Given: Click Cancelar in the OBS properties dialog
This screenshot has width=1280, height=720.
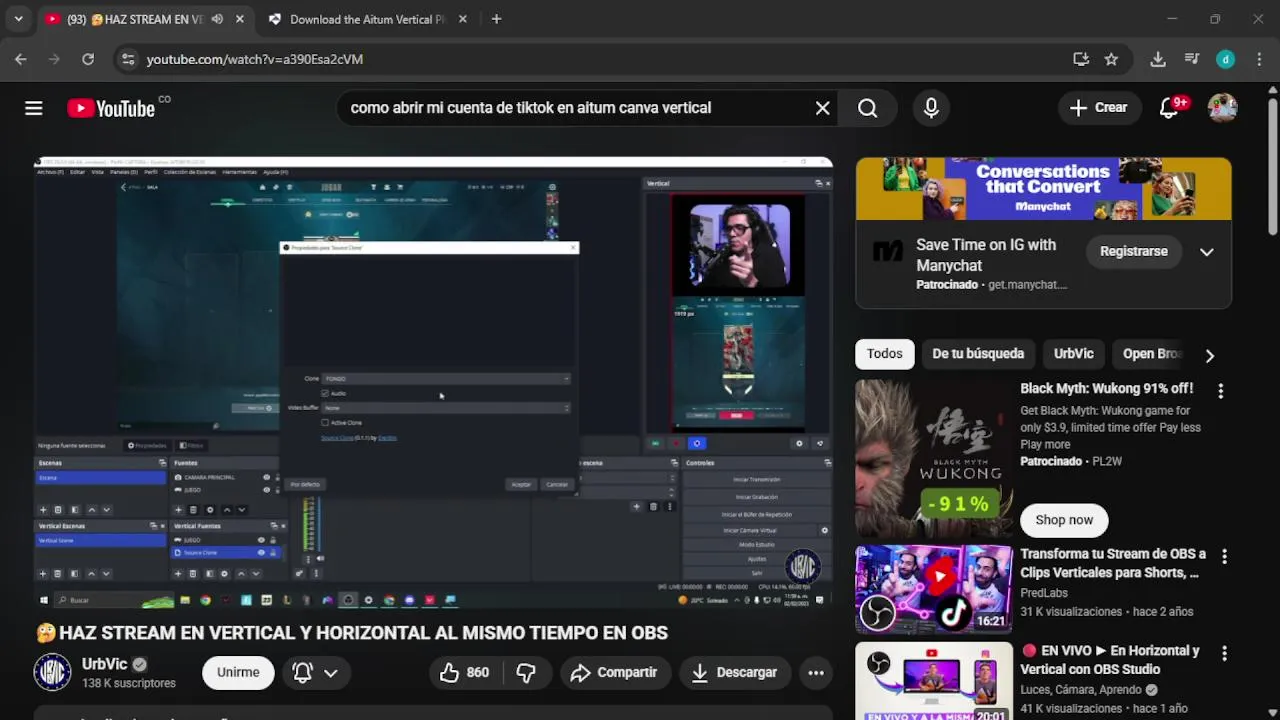Looking at the screenshot, I should pyautogui.click(x=557, y=484).
